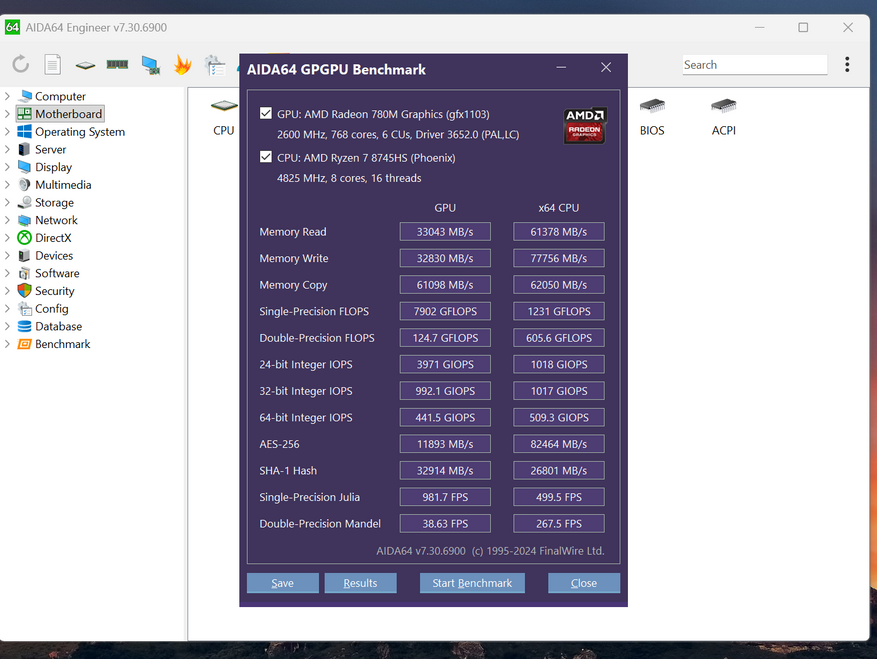Open the BIOS chip icon
Viewport: 877px width, 659px height.
pyautogui.click(x=652, y=105)
